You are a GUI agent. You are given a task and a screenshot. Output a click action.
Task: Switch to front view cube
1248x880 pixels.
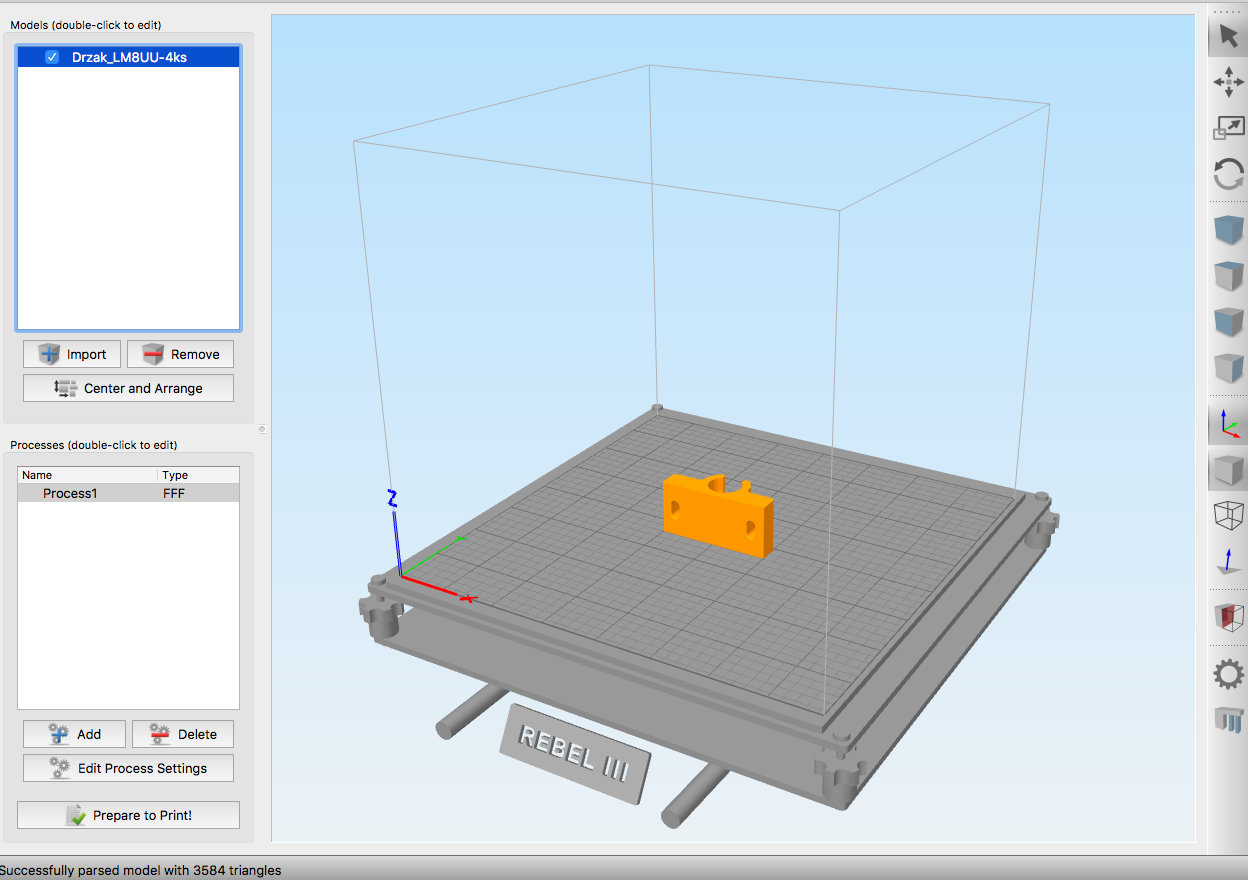pyautogui.click(x=1228, y=322)
